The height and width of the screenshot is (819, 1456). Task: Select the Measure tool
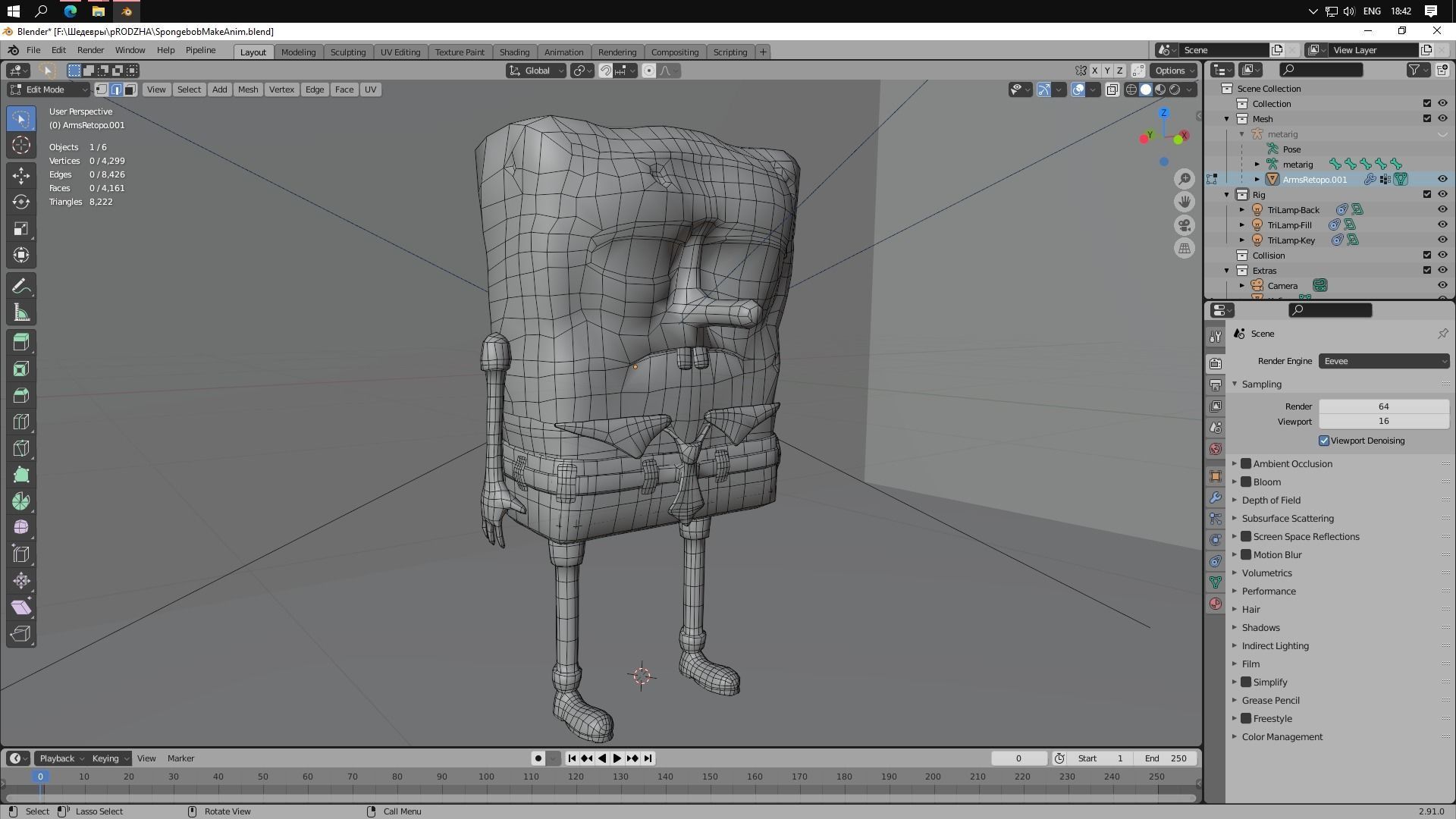click(x=21, y=312)
